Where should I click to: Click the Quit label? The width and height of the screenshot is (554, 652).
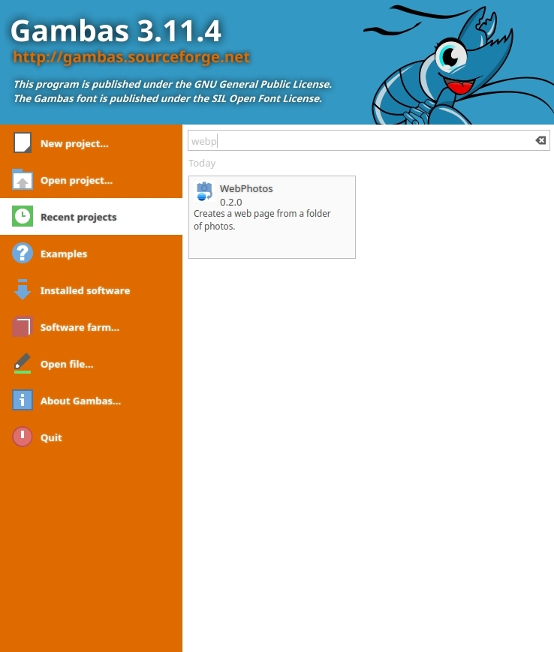tap(51, 437)
